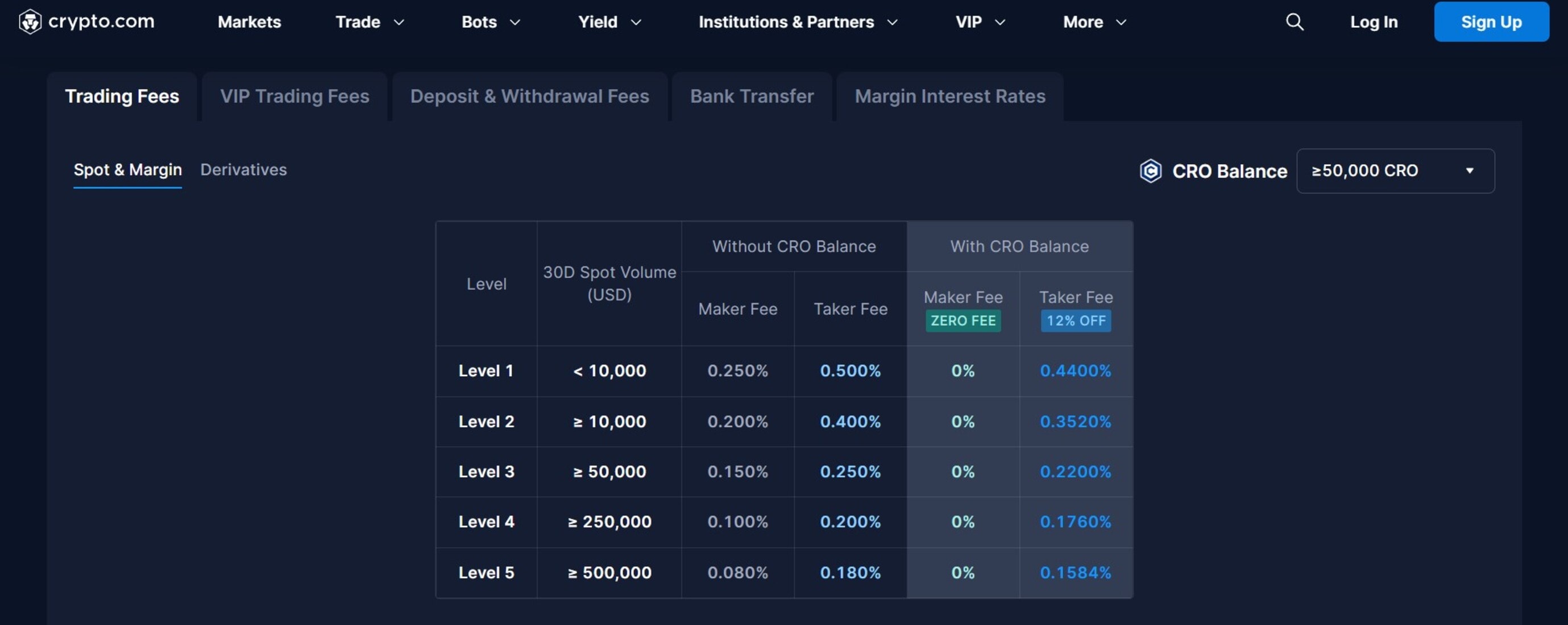The image size is (1568, 625).
Task: Switch to the Derivatives sub-tab
Action: [243, 170]
